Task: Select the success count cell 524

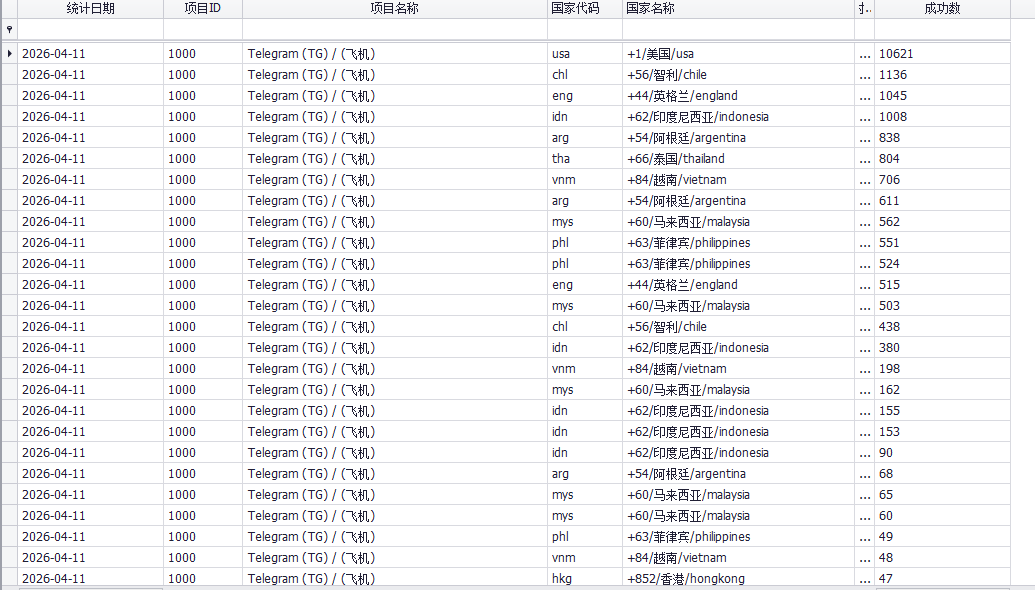Action: (942, 263)
